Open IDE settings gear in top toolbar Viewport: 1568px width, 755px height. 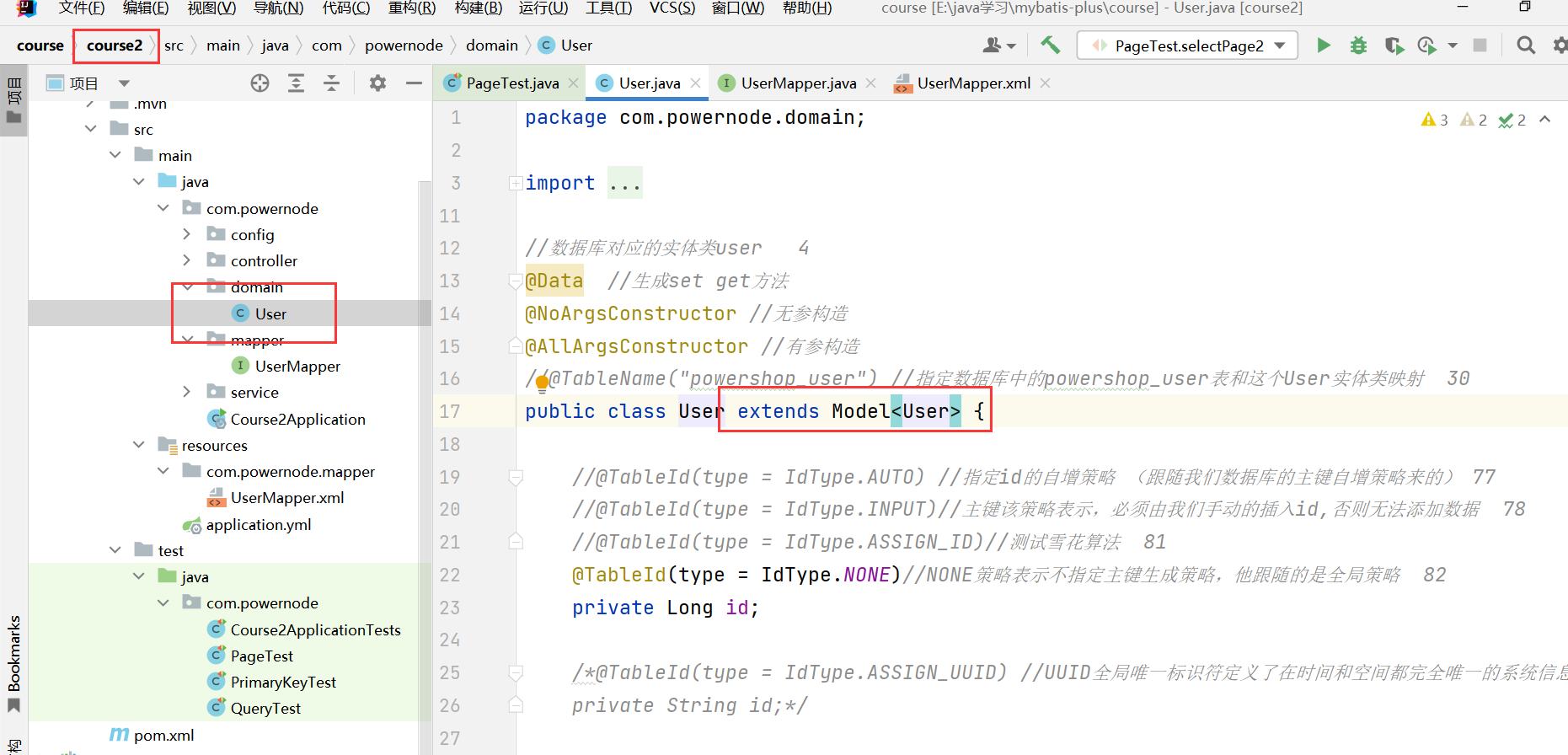(1560, 46)
